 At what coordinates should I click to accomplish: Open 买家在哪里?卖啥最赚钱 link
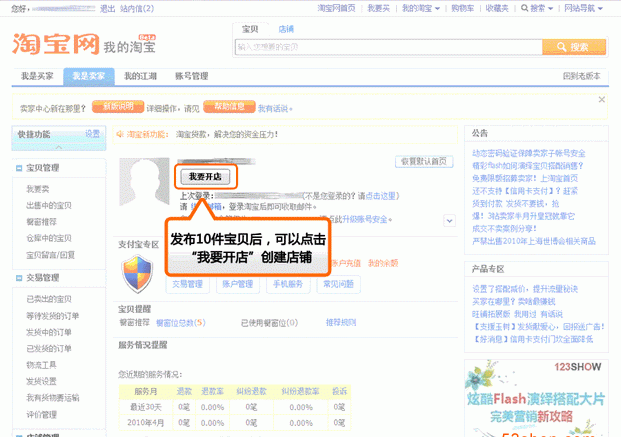pyautogui.click(x=514, y=302)
